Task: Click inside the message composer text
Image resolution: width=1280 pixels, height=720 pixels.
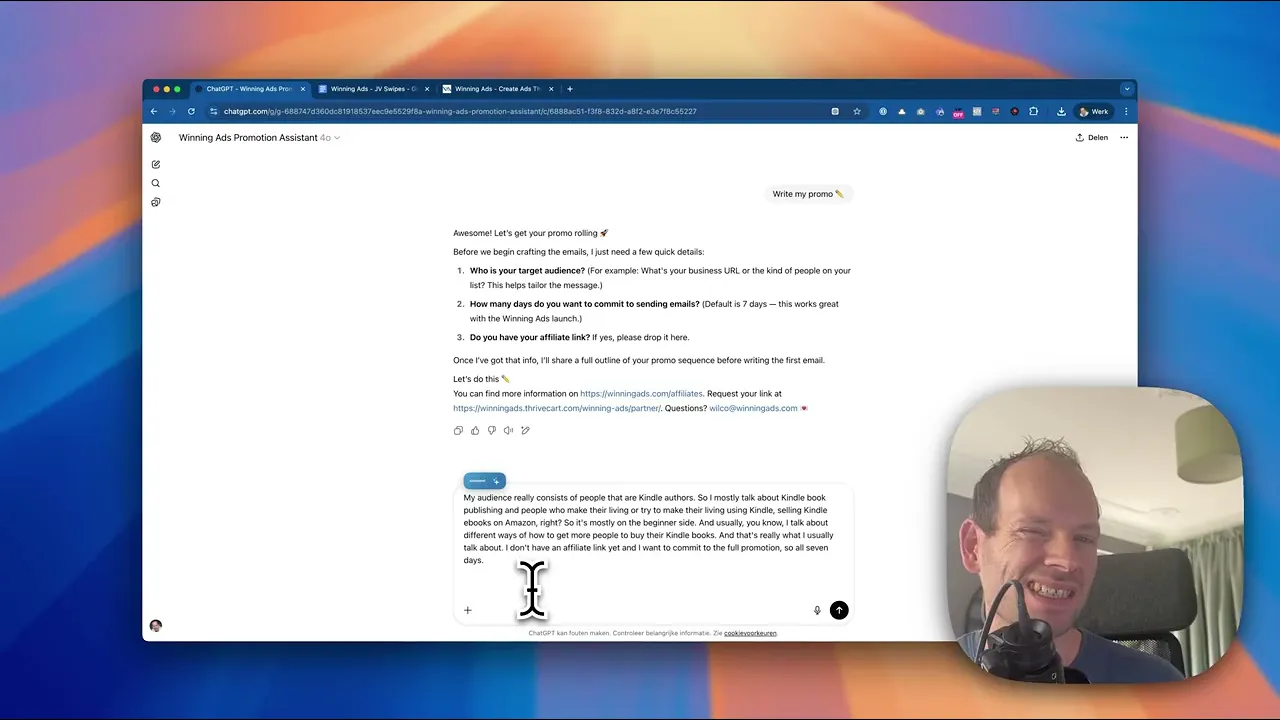Action: [646, 529]
